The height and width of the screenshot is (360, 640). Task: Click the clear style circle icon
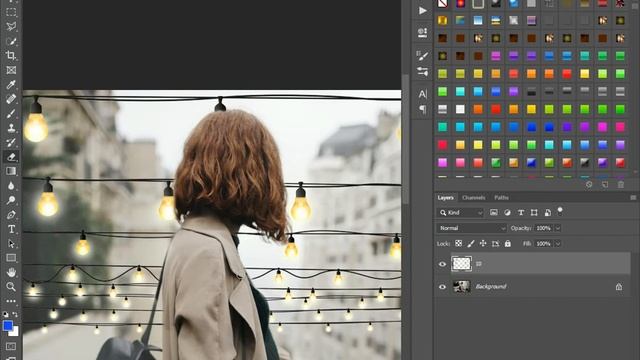(589, 185)
